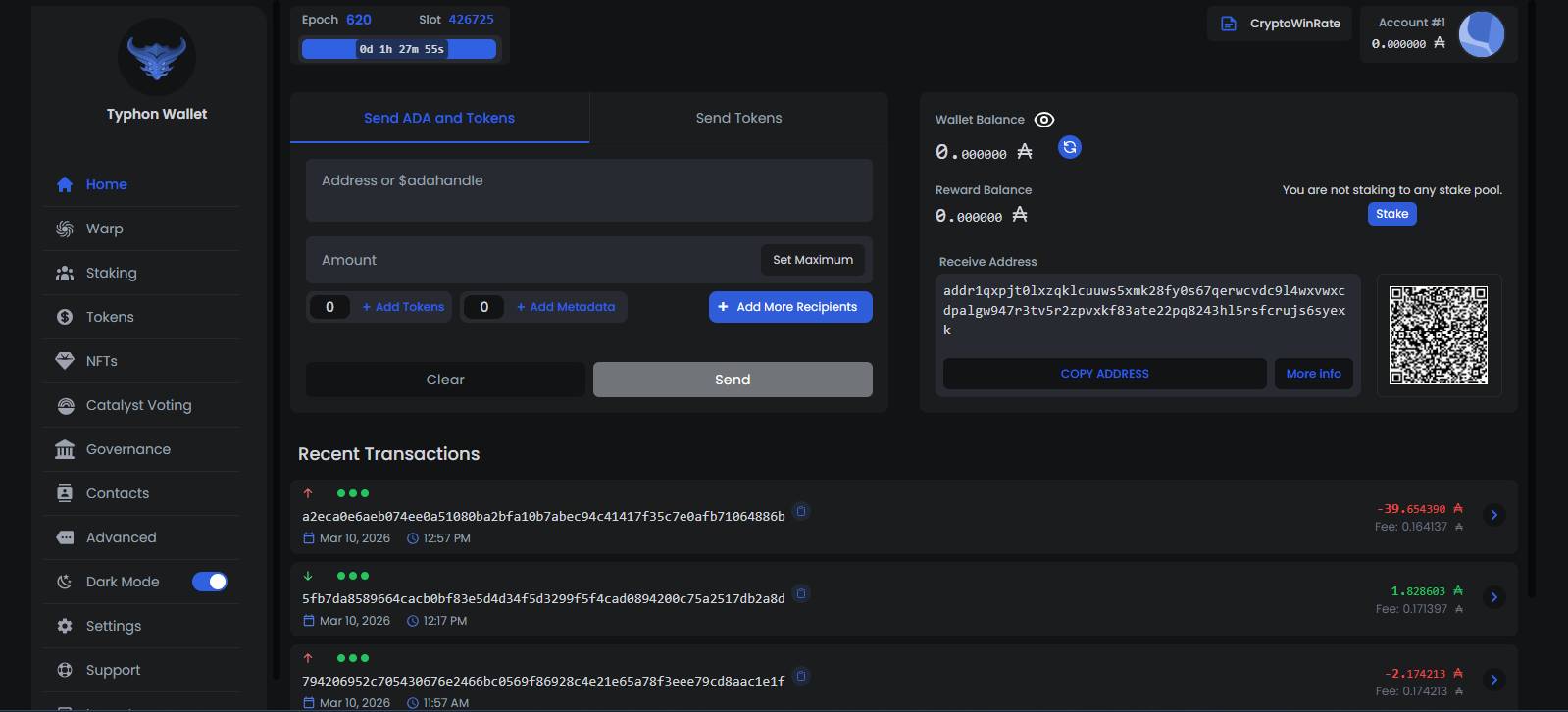Click the Typhon Wallet logo
1568x712 pixels.
coord(157,58)
